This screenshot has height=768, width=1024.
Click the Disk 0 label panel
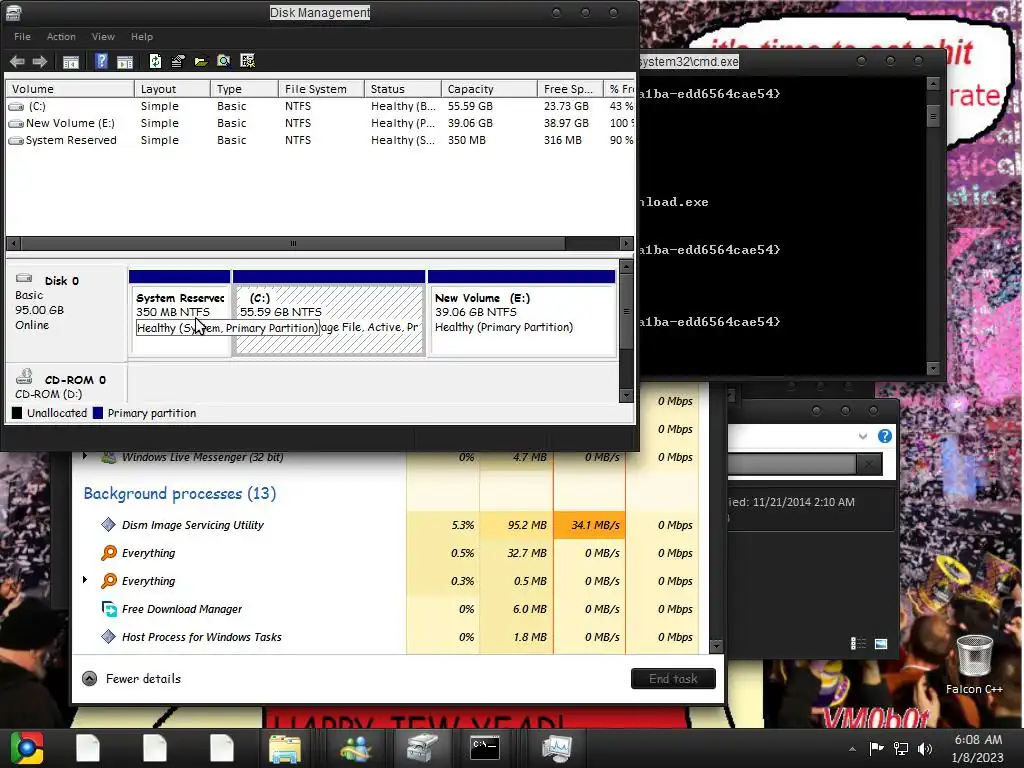pyautogui.click(x=66, y=311)
